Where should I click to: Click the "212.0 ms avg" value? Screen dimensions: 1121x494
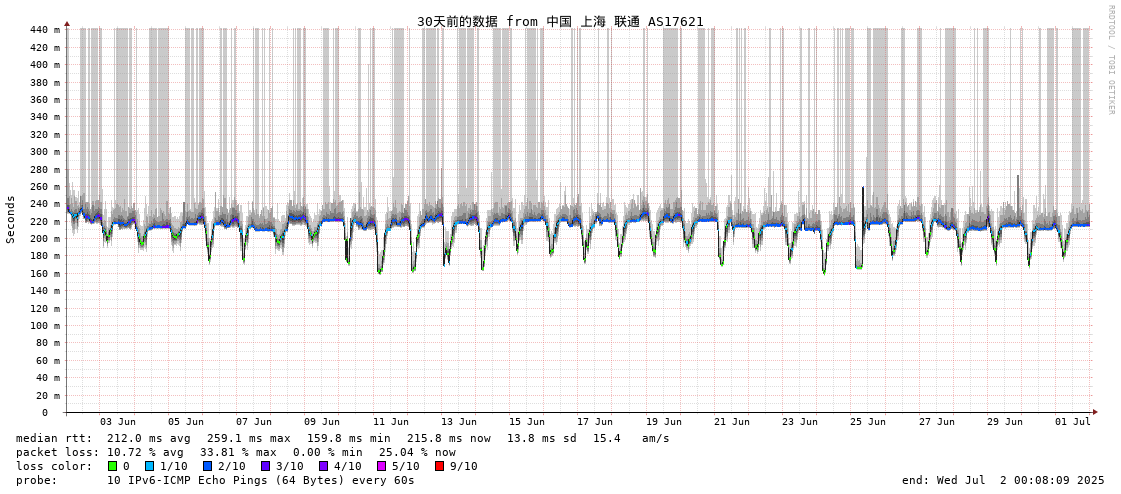(149, 438)
